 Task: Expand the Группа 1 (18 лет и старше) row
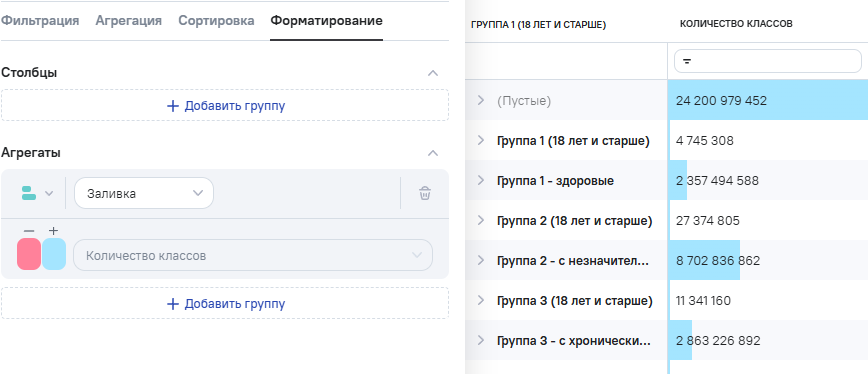[x=480, y=141]
